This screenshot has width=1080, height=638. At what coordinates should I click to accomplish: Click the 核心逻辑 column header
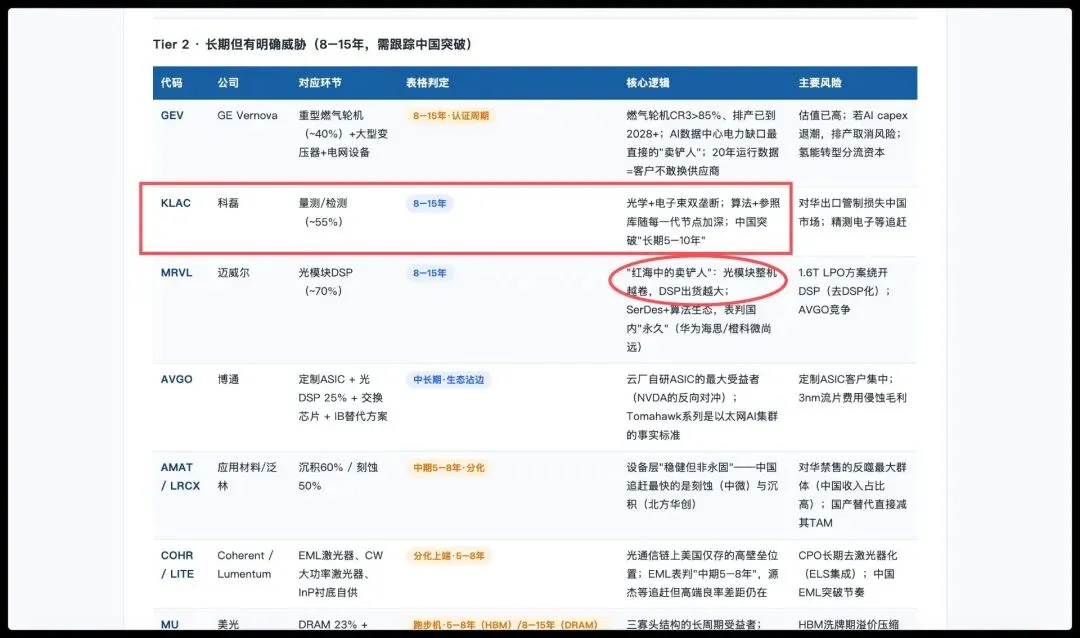pyautogui.click(x=647, y=83)
